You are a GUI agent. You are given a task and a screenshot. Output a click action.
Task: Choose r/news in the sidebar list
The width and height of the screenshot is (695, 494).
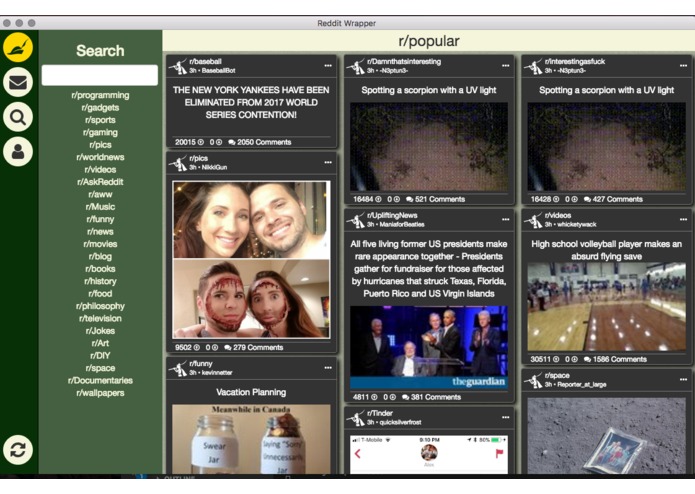click(x=100, y=232)
